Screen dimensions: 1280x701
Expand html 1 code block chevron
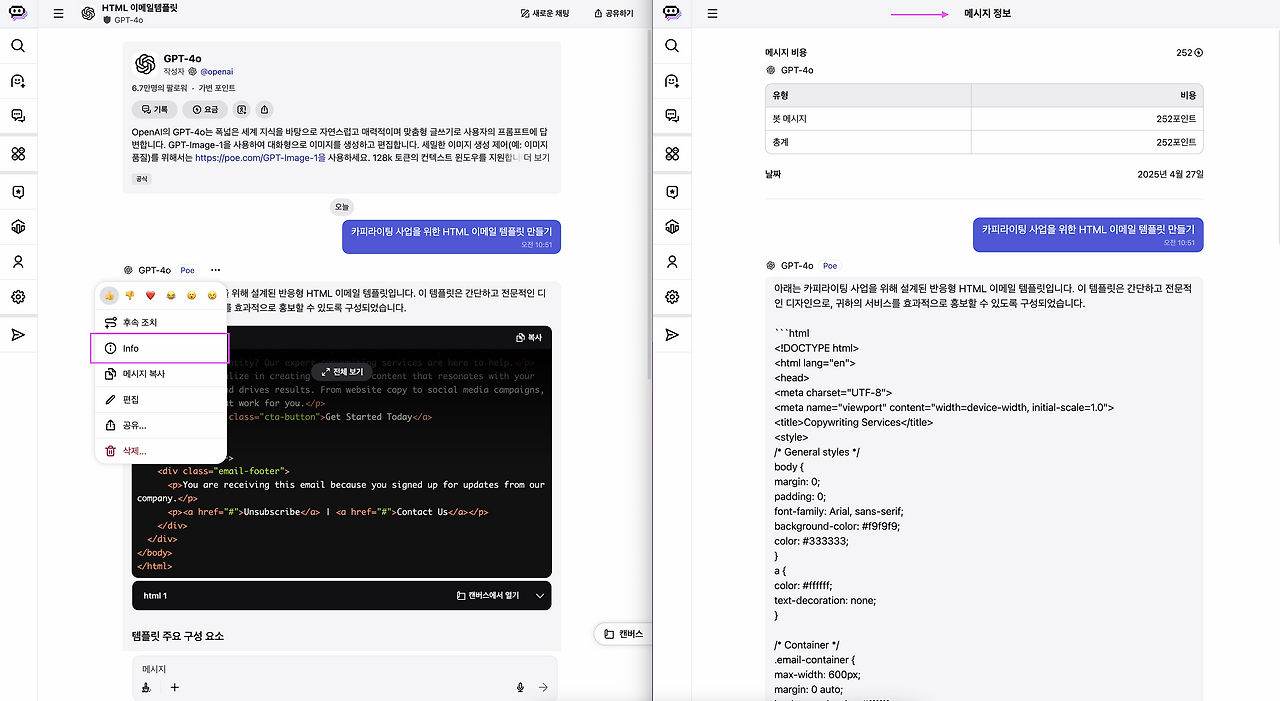pyautogui.click(x=540, y=596)
